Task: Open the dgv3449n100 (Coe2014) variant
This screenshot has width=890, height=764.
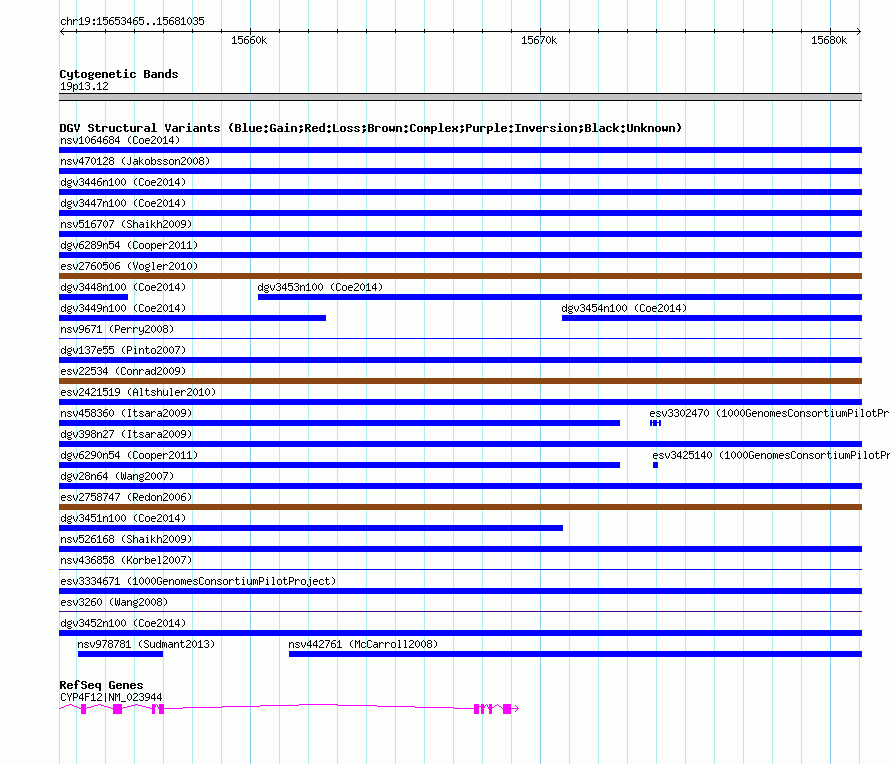Action: (123, 308)
